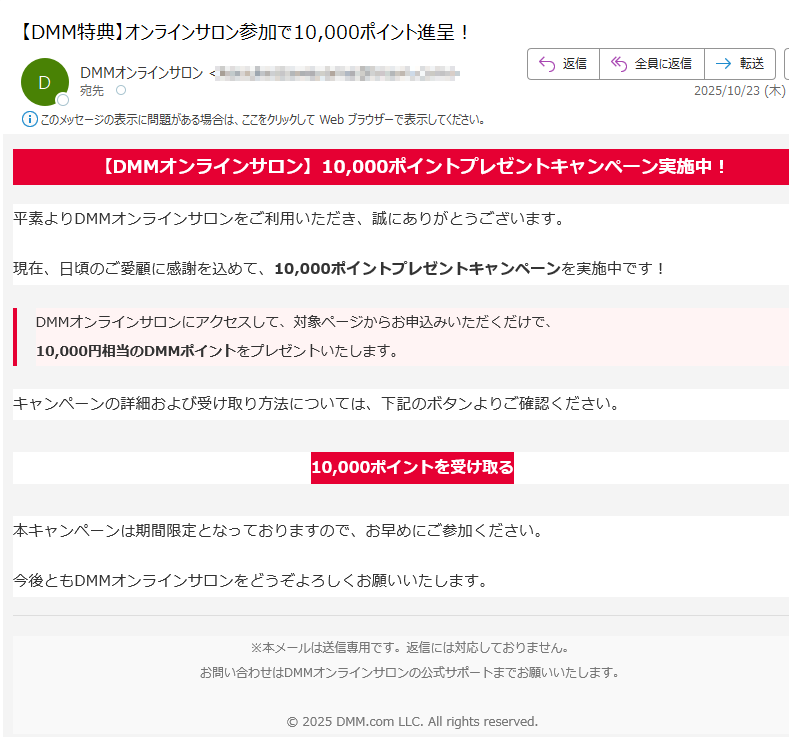Click the reply arrow icon
Screen dimensions: 789x737
coord(546,64)
